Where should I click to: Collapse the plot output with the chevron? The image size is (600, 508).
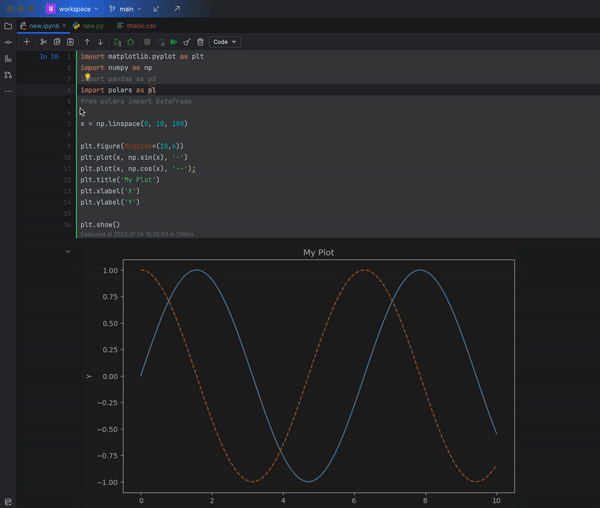pyautogui.click(x=68, y=252)
